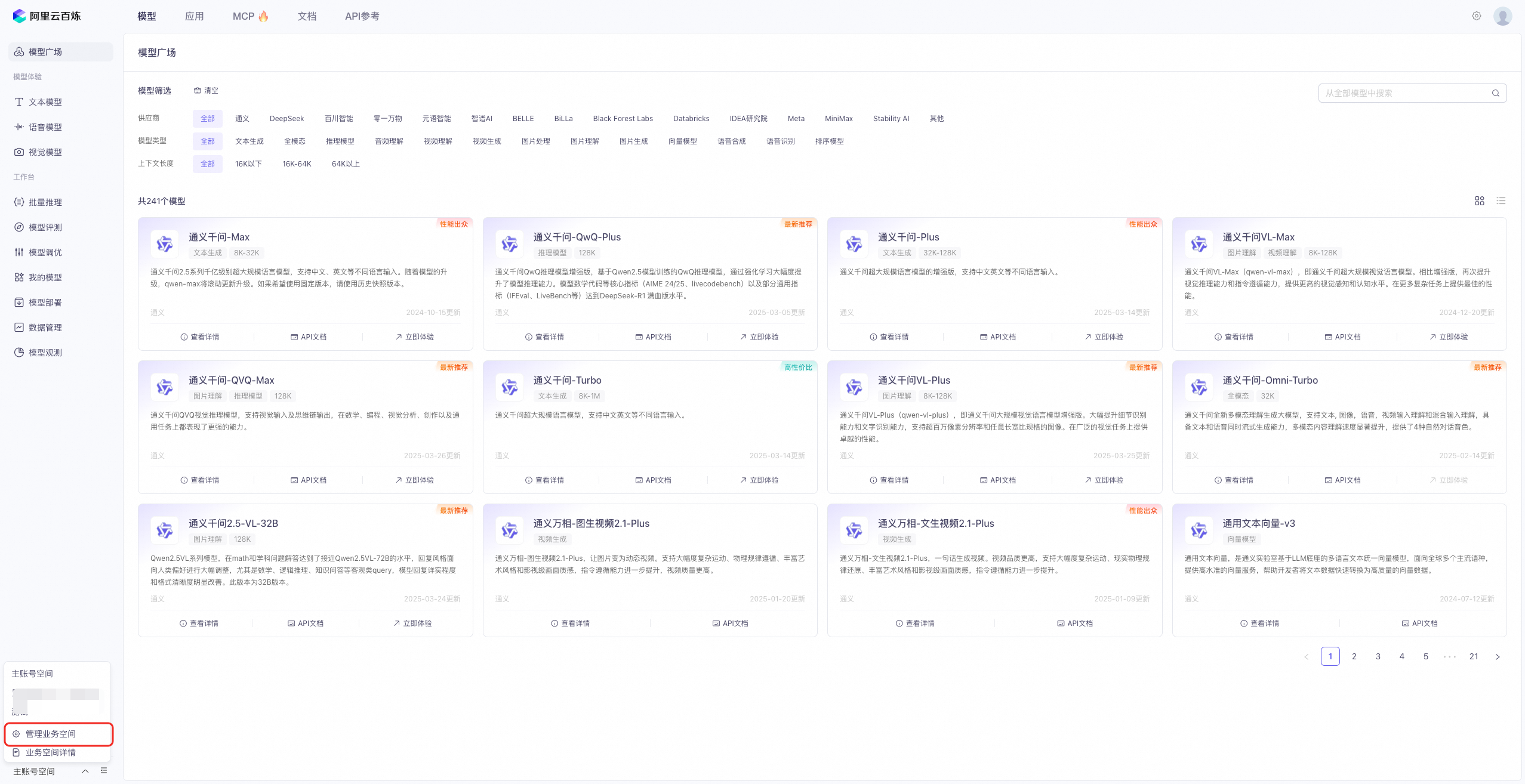Screen dimensions: 1525x784
Task: Switch to grid view layout icon
Action: pos(1479,201)
